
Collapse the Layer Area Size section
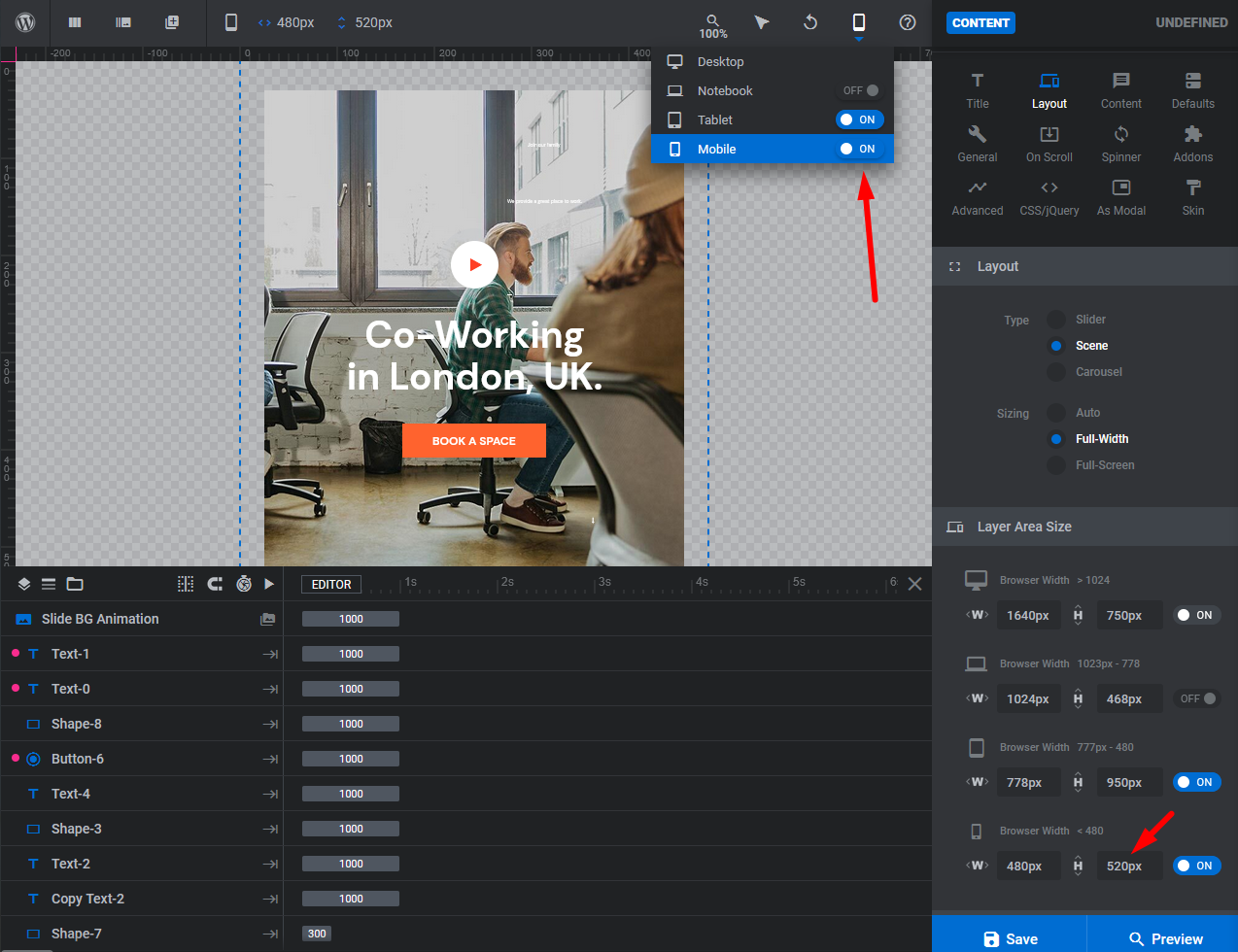1084,527
